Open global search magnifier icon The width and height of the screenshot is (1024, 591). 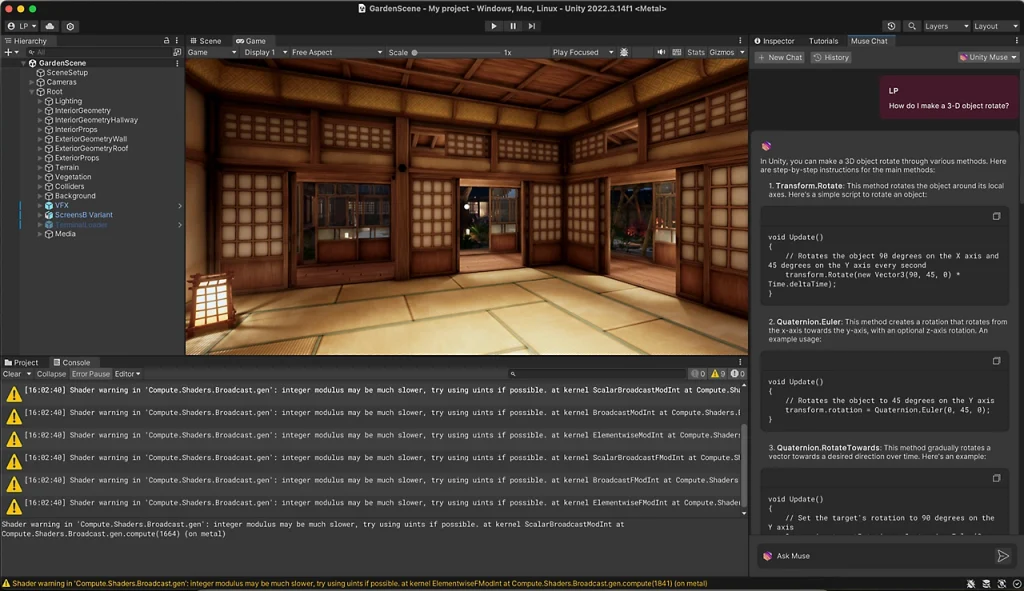(912, 26)
